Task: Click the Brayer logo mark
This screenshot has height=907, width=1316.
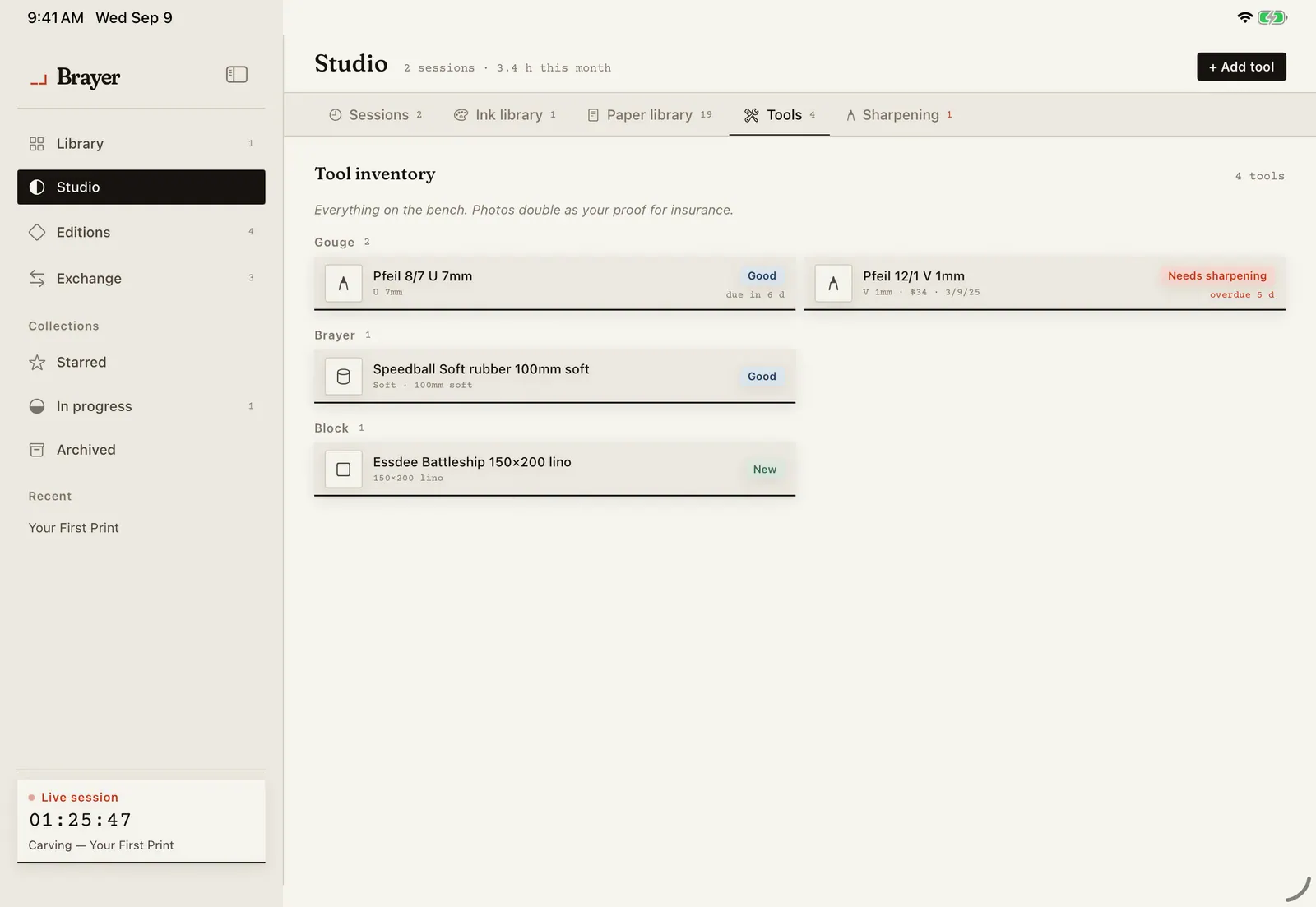Action: pyautogui.click(x=39, y=80)
